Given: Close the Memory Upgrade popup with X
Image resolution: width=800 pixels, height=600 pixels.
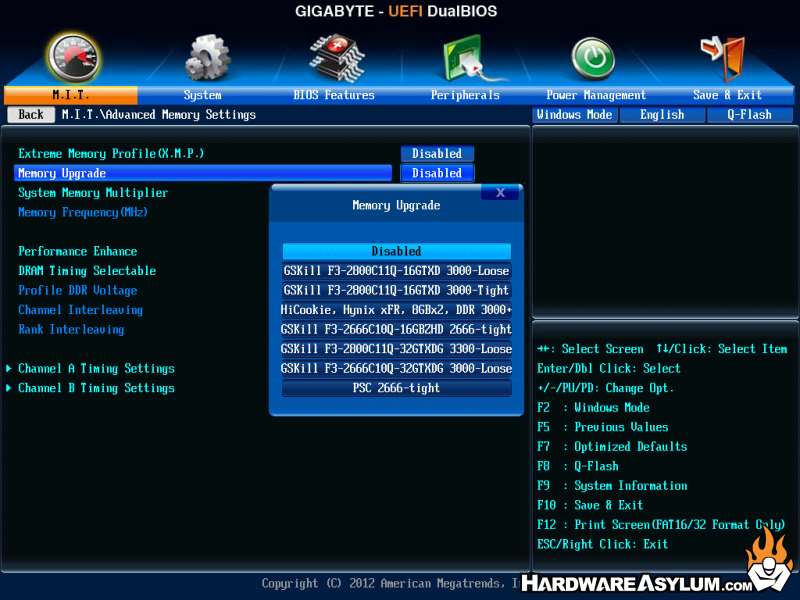Looking at the screenshot, I should pyautogui.click(x=501, y=192).
